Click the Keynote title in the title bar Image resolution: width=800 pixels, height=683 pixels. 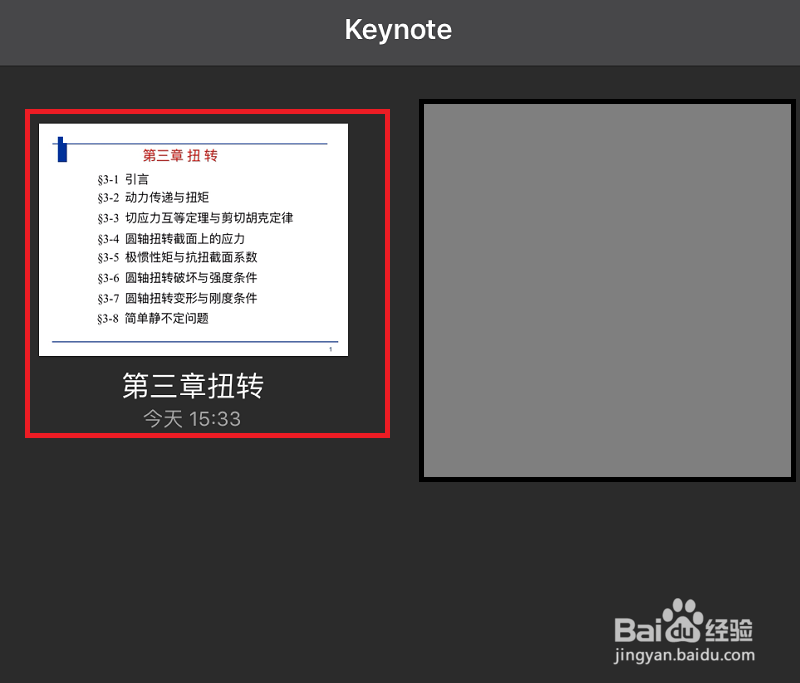click(398, 31)
